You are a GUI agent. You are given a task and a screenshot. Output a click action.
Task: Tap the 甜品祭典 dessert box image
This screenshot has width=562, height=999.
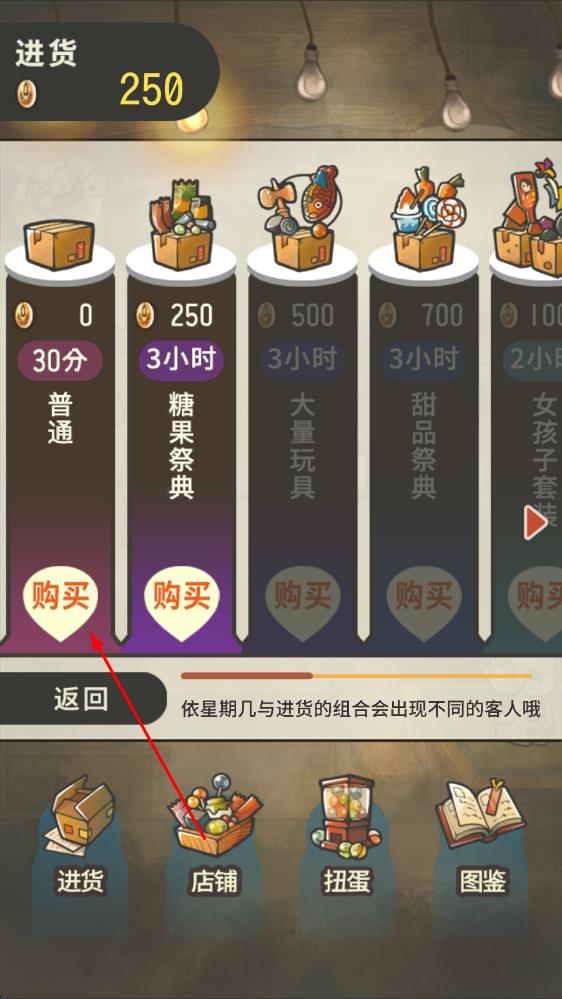point(424,219)
